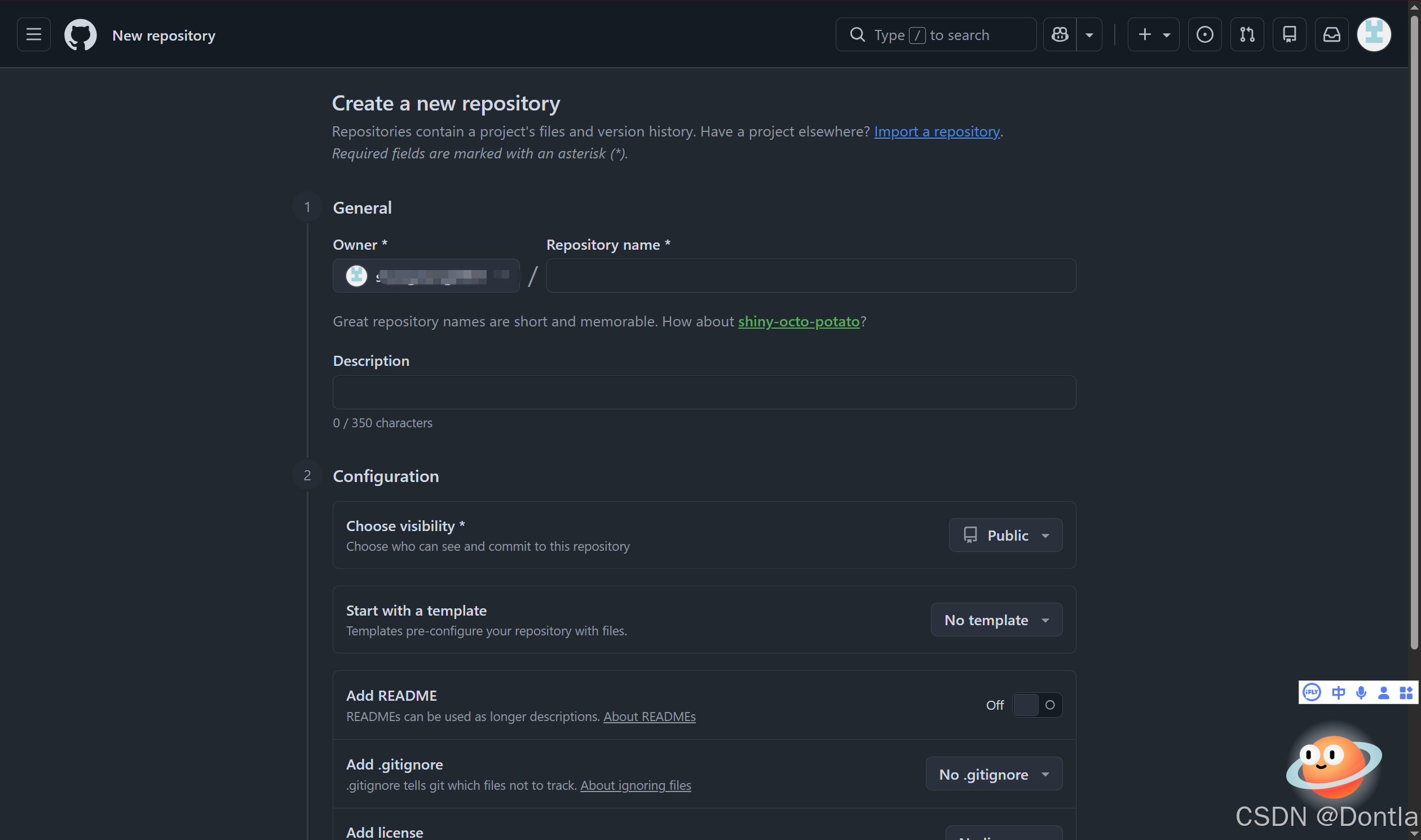Screen dimensions: 1421x840
Task: Use the shiny-octo-potato name suggestion
Action: pos(799,321)
